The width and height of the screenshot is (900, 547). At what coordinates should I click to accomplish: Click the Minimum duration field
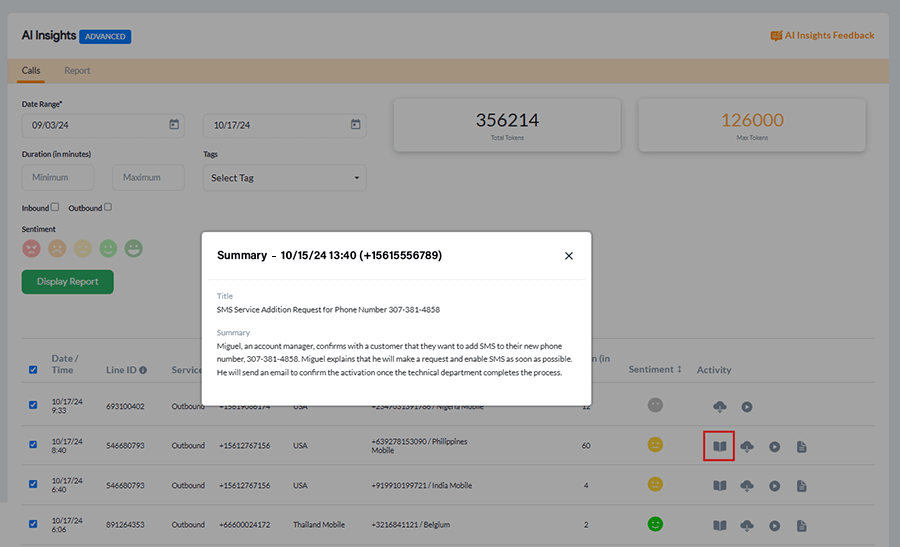point(58,177)
